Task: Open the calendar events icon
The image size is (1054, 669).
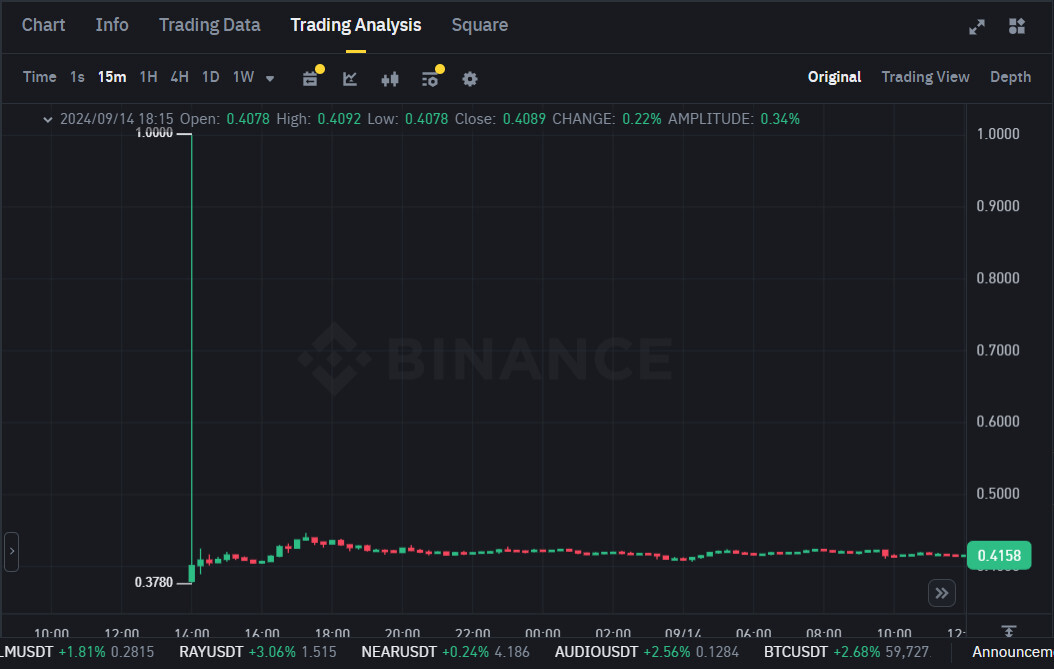Action: pyautogui.click(x=311, y=79)
